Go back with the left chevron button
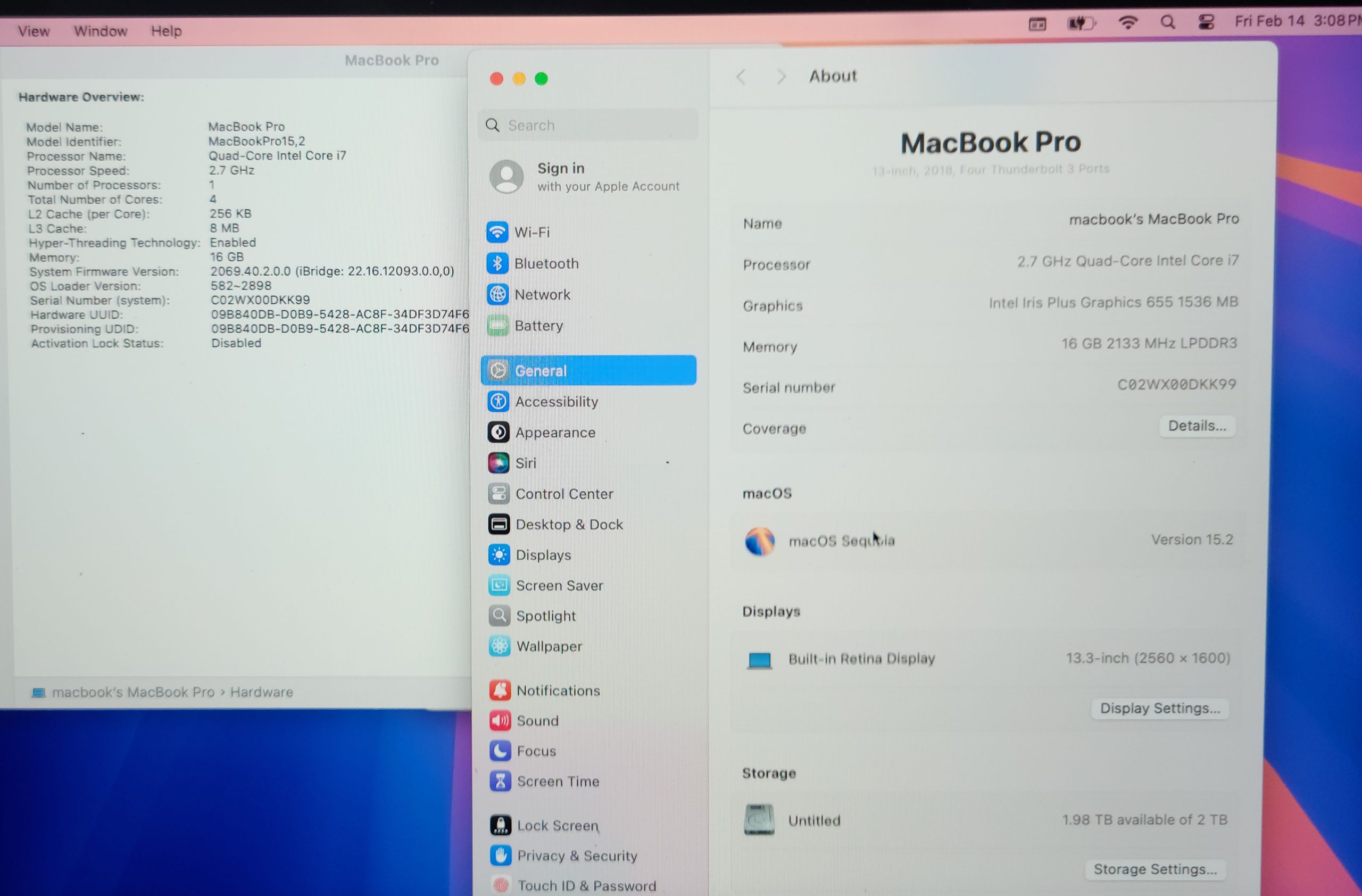 pyautogui.click(x=741, y=77)
